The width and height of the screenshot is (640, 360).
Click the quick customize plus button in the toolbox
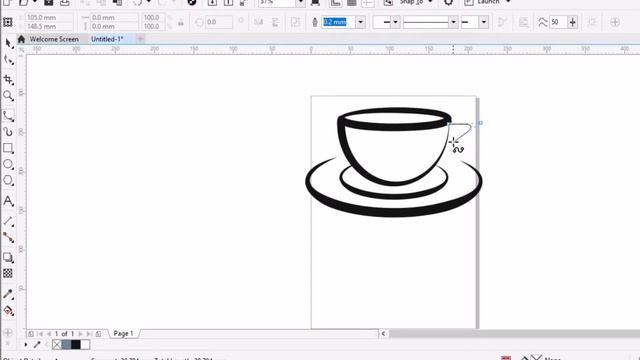[8, 333]
